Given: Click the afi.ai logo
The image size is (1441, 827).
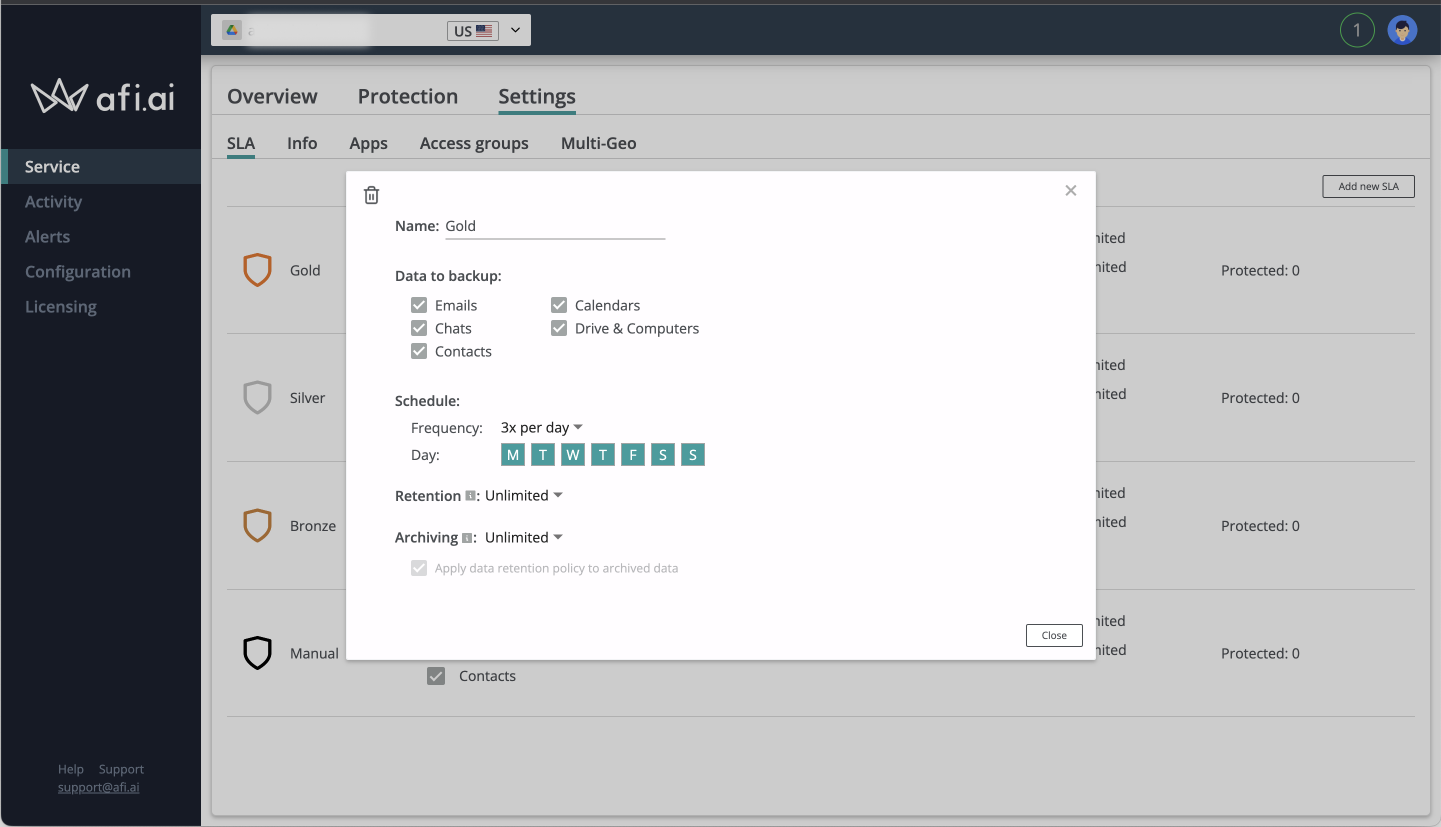Looking at the screenshot, I should (100, 97).
